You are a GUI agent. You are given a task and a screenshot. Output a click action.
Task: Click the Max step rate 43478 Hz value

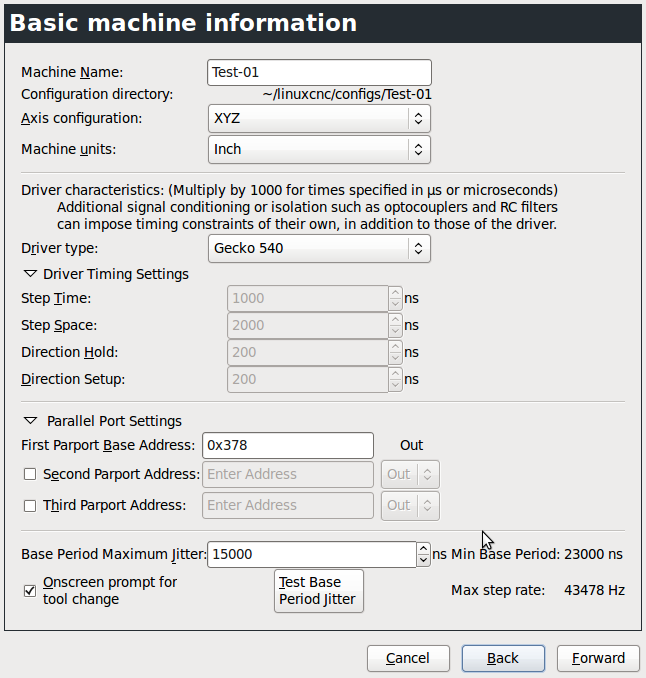(x=594, y=591)
